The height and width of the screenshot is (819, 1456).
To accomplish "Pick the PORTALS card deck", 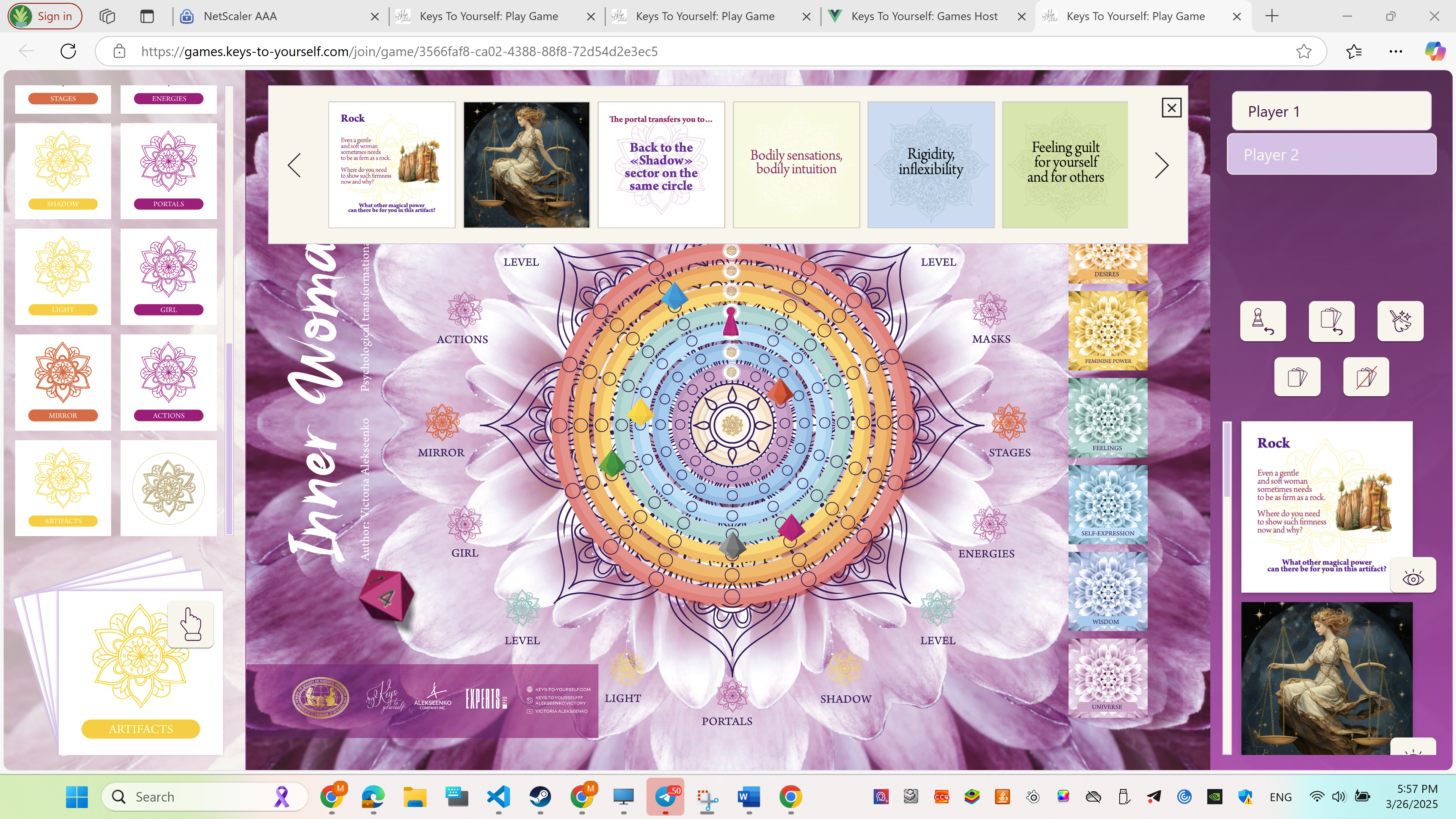I will 168,170.
